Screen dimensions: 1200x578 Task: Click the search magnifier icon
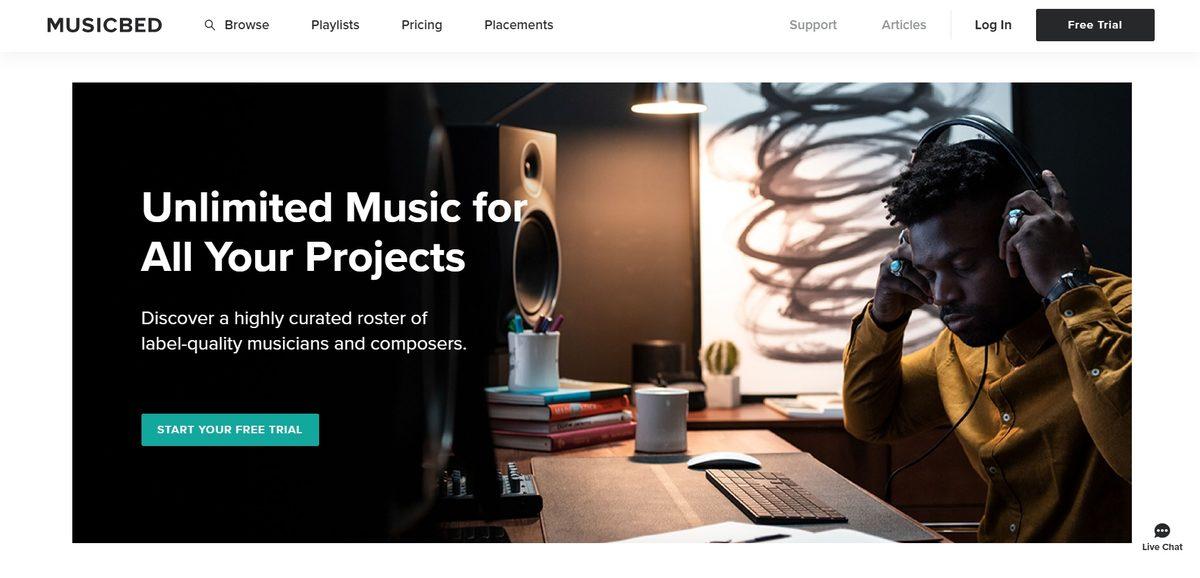click(x=210, y=25)
